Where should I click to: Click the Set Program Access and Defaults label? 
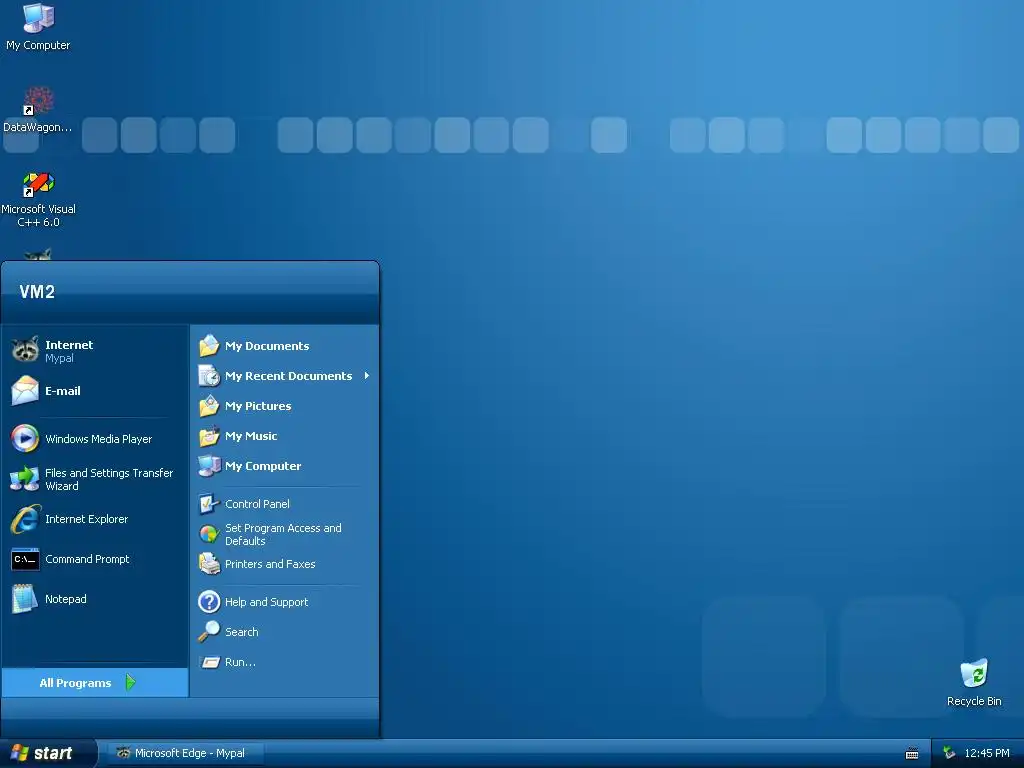[283, 534]
